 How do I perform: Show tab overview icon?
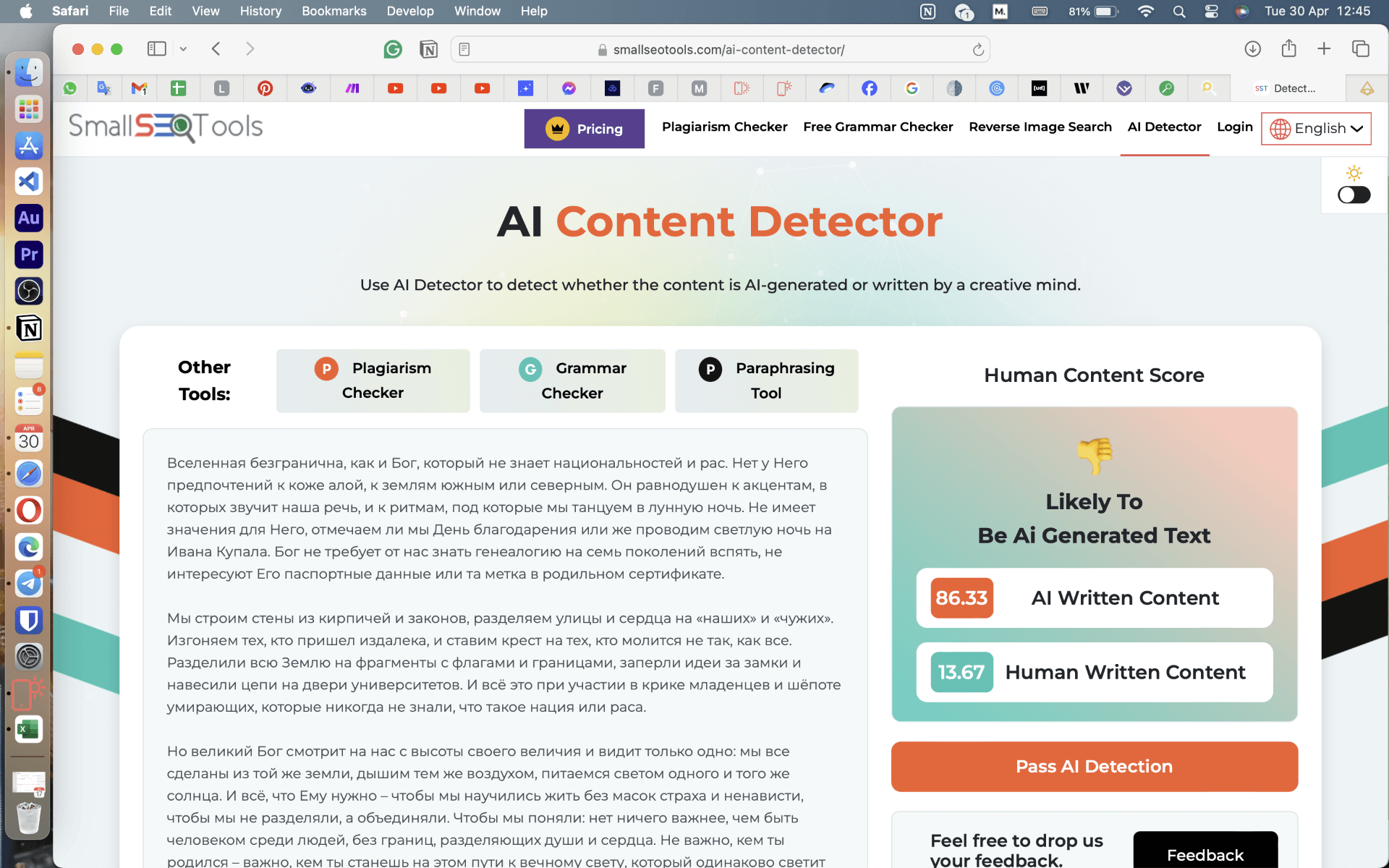point(1361,48)
